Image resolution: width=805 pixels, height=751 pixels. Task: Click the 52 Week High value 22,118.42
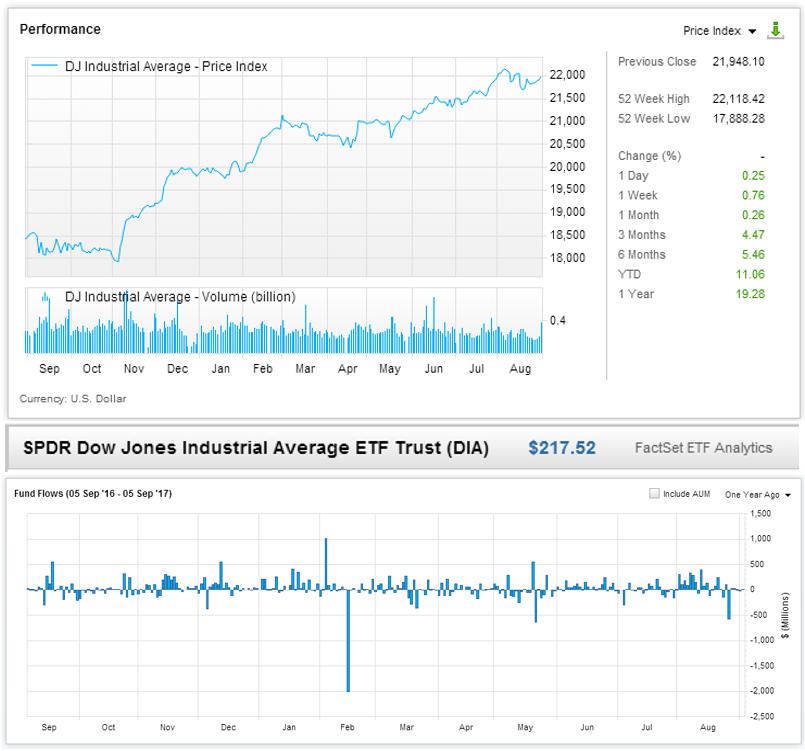[x=738, y=99]
